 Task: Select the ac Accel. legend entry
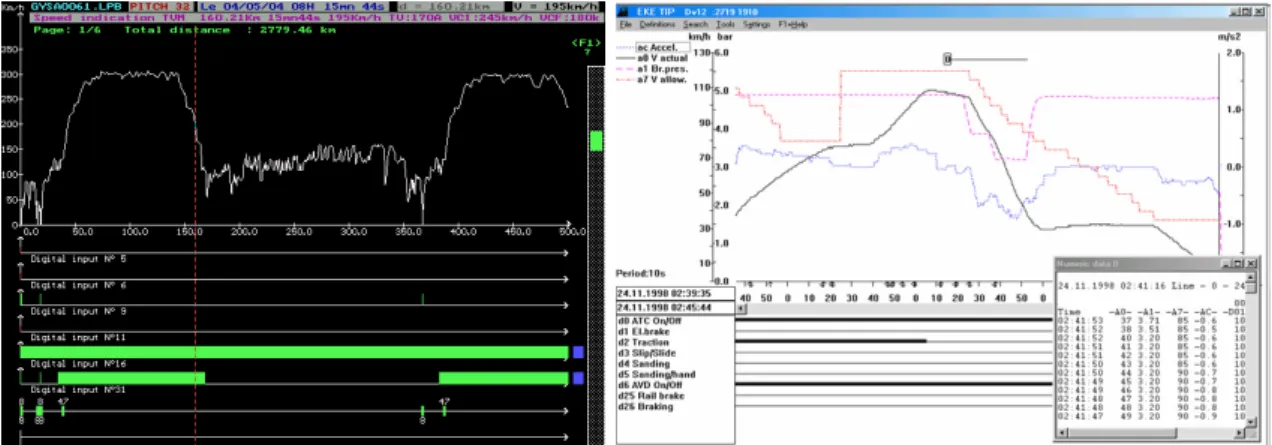(662, 47)
